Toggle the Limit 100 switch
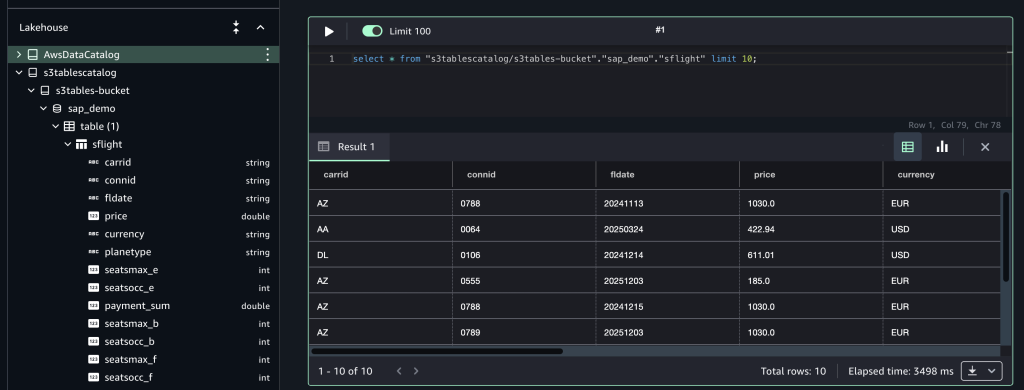The image size is (1024, 390). pyautogui.click(x=372, y=31)
